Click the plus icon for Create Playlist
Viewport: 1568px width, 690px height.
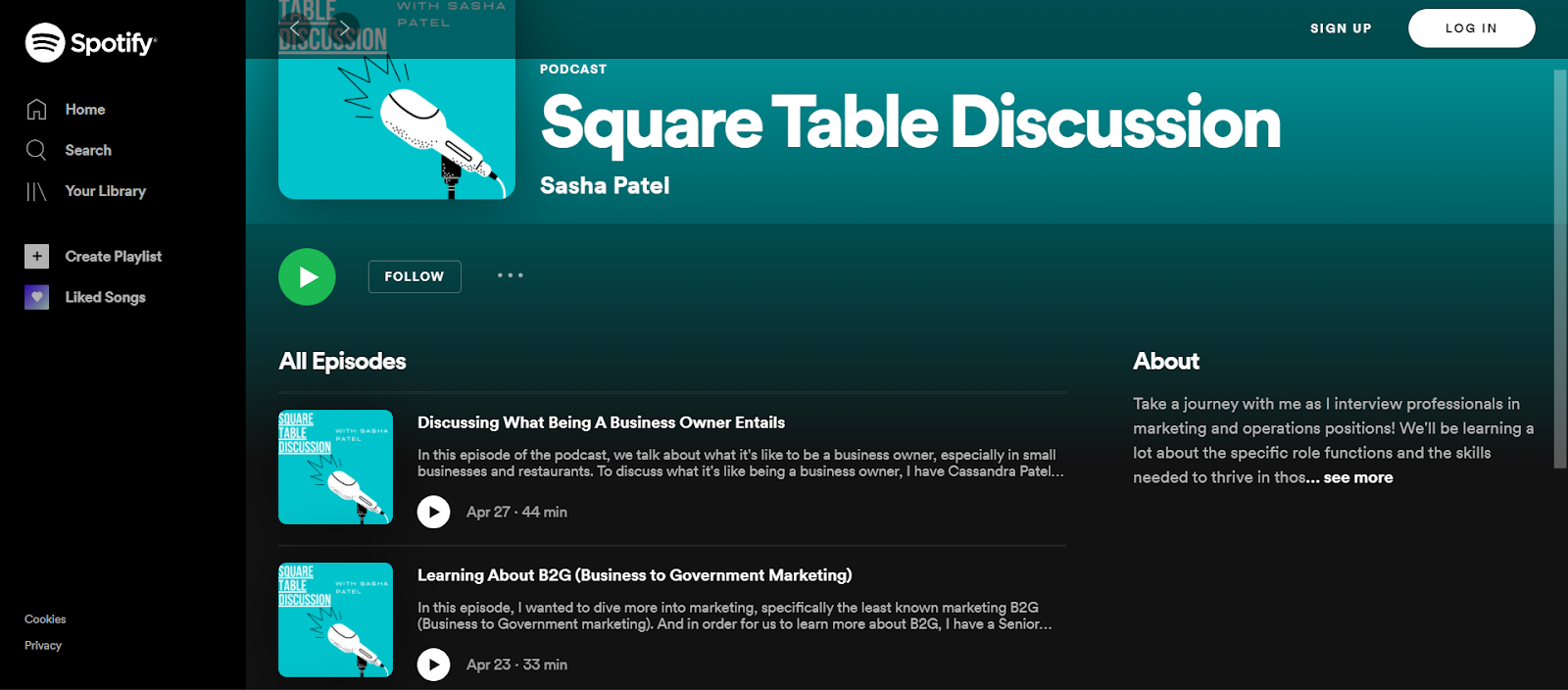tap(36, 256)
